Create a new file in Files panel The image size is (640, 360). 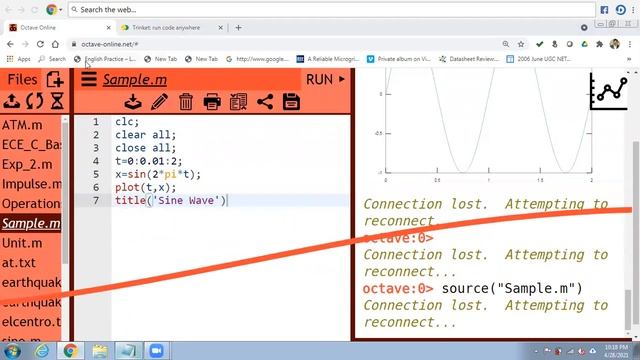click(x=55, y=80)
